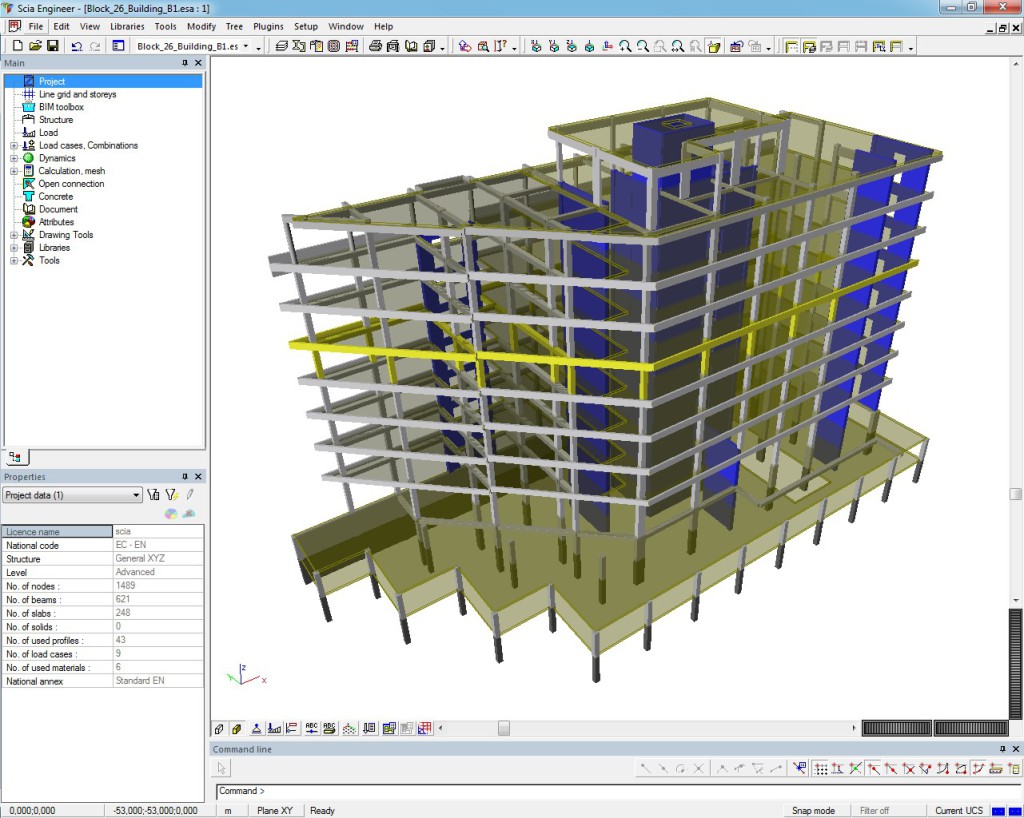Click the Plane XY status button
Image resolution: width=1024 pixels, height=818 pixels.
coord(274,810)
